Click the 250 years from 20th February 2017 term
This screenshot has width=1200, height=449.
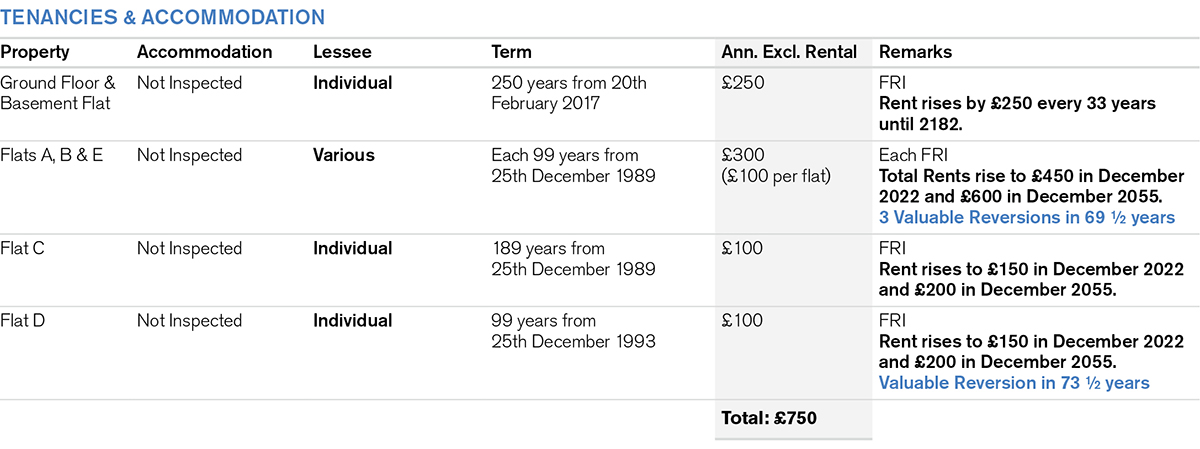[569, 93]
